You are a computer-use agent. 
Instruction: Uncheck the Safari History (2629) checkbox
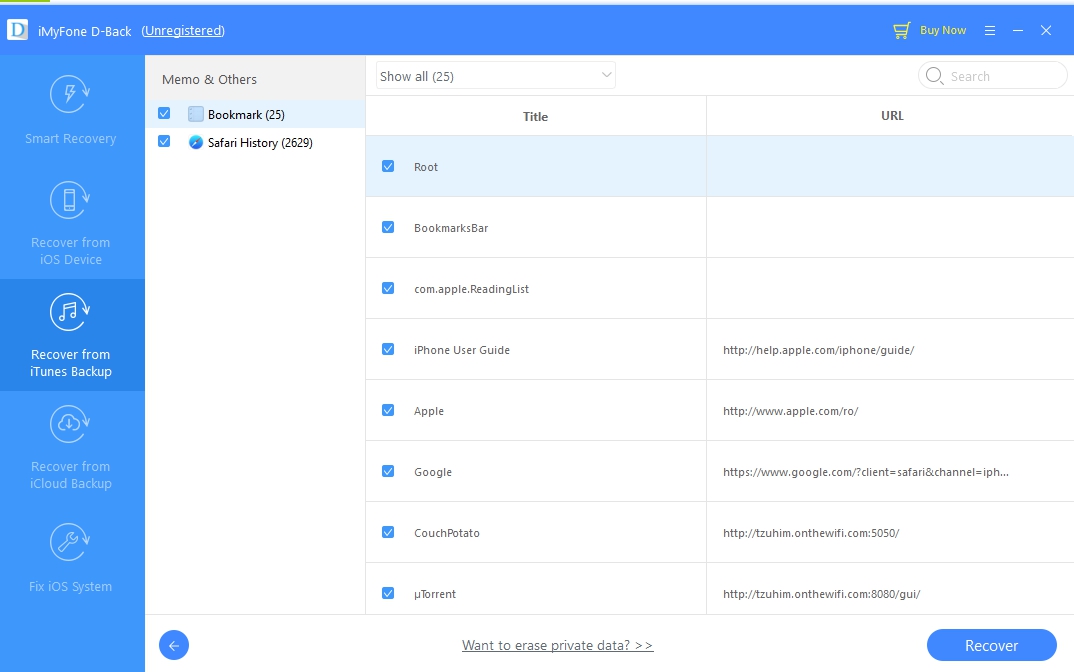point(164,142)
